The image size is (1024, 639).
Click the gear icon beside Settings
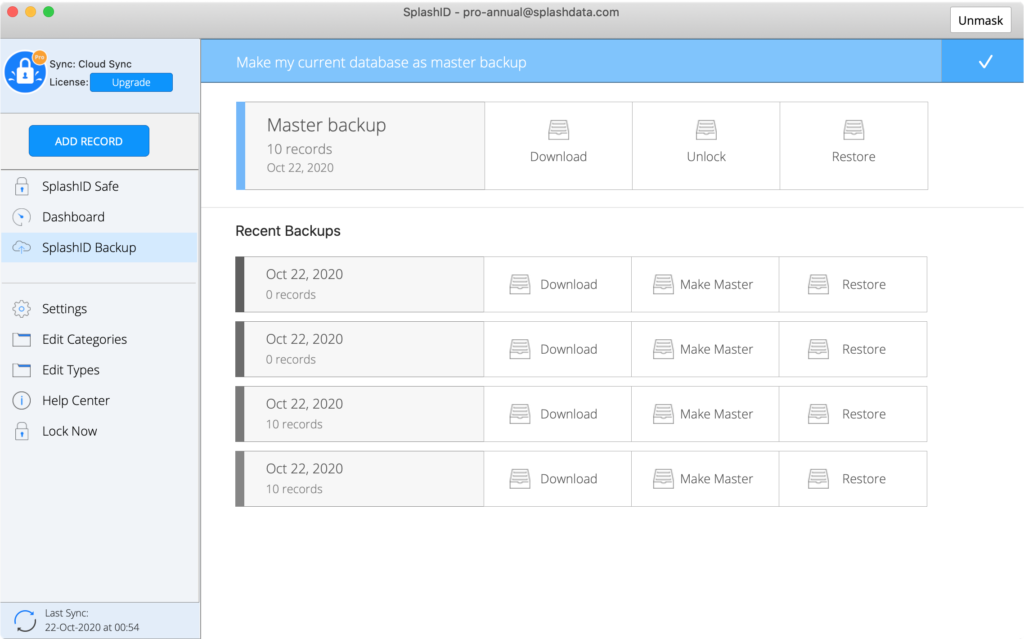[x=21, y=309]
